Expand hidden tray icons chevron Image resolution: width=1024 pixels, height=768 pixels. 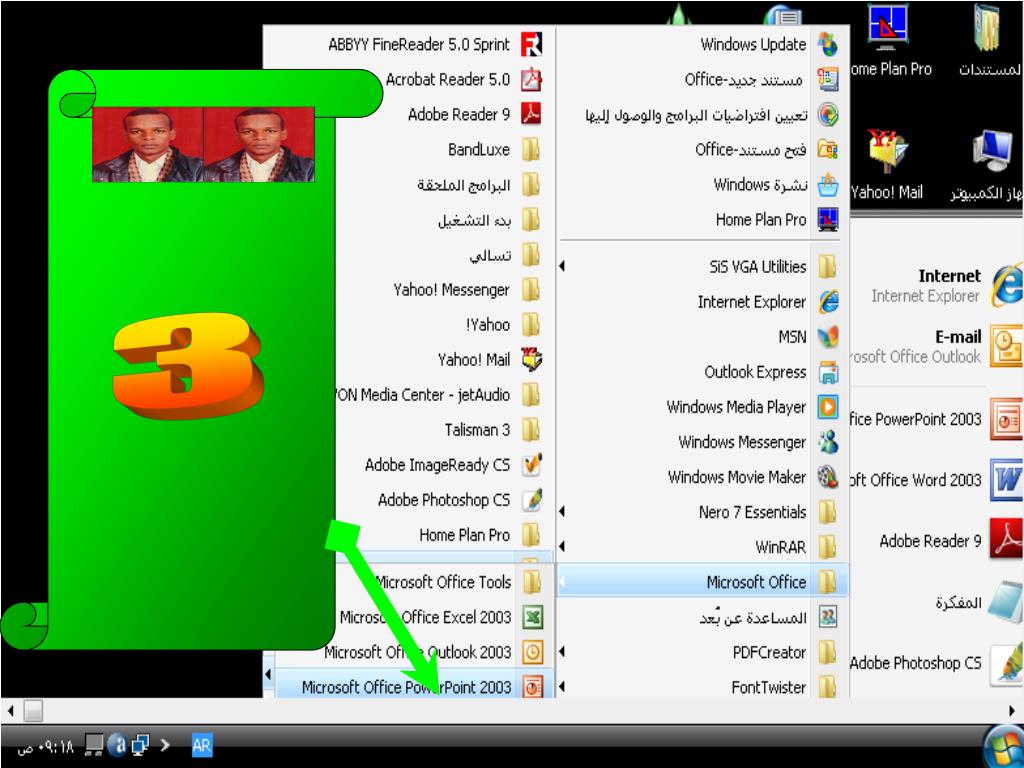165,745
